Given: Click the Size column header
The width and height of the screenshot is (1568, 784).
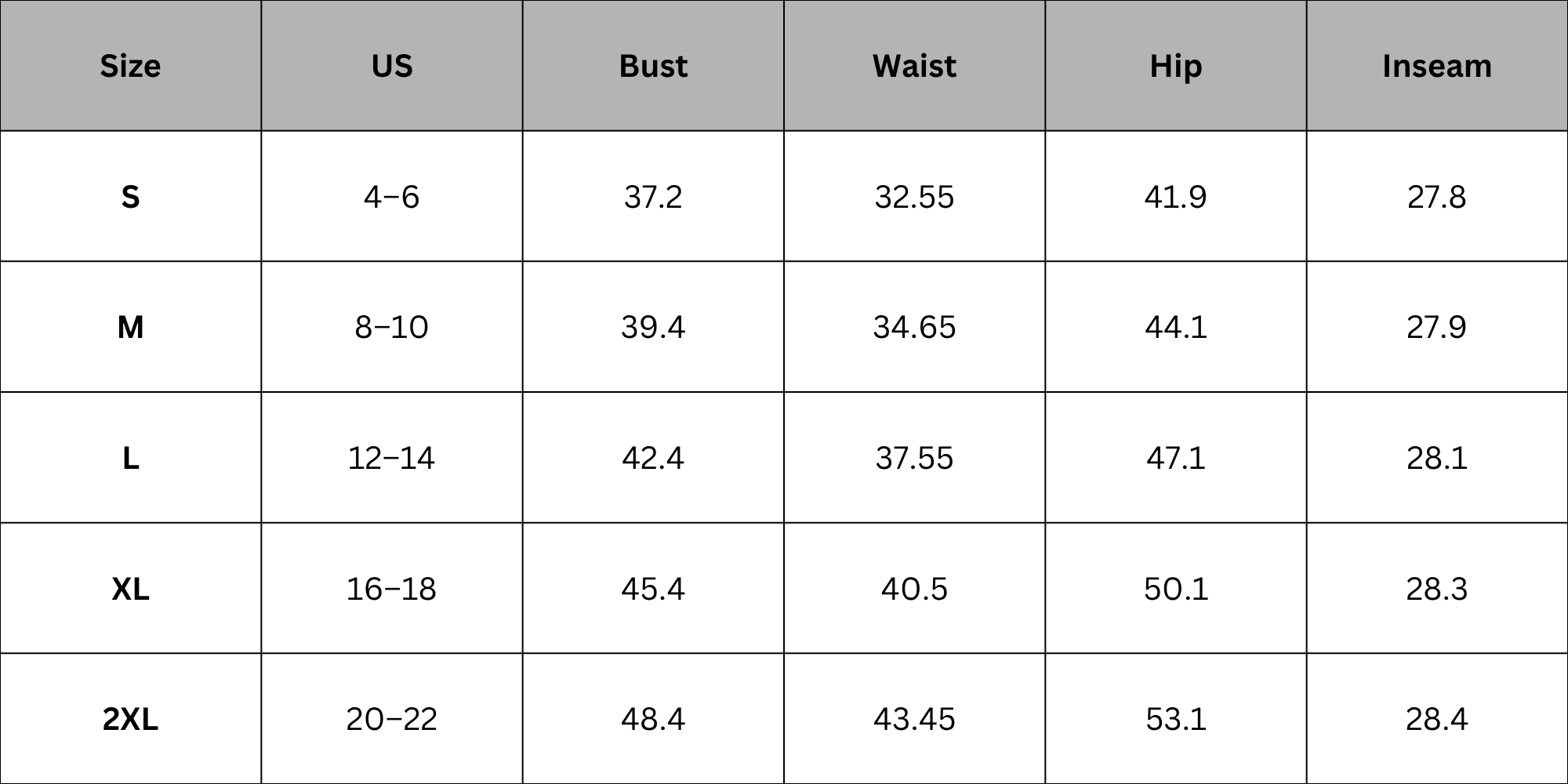Looking at the screenshot, I should click(130, 66).
